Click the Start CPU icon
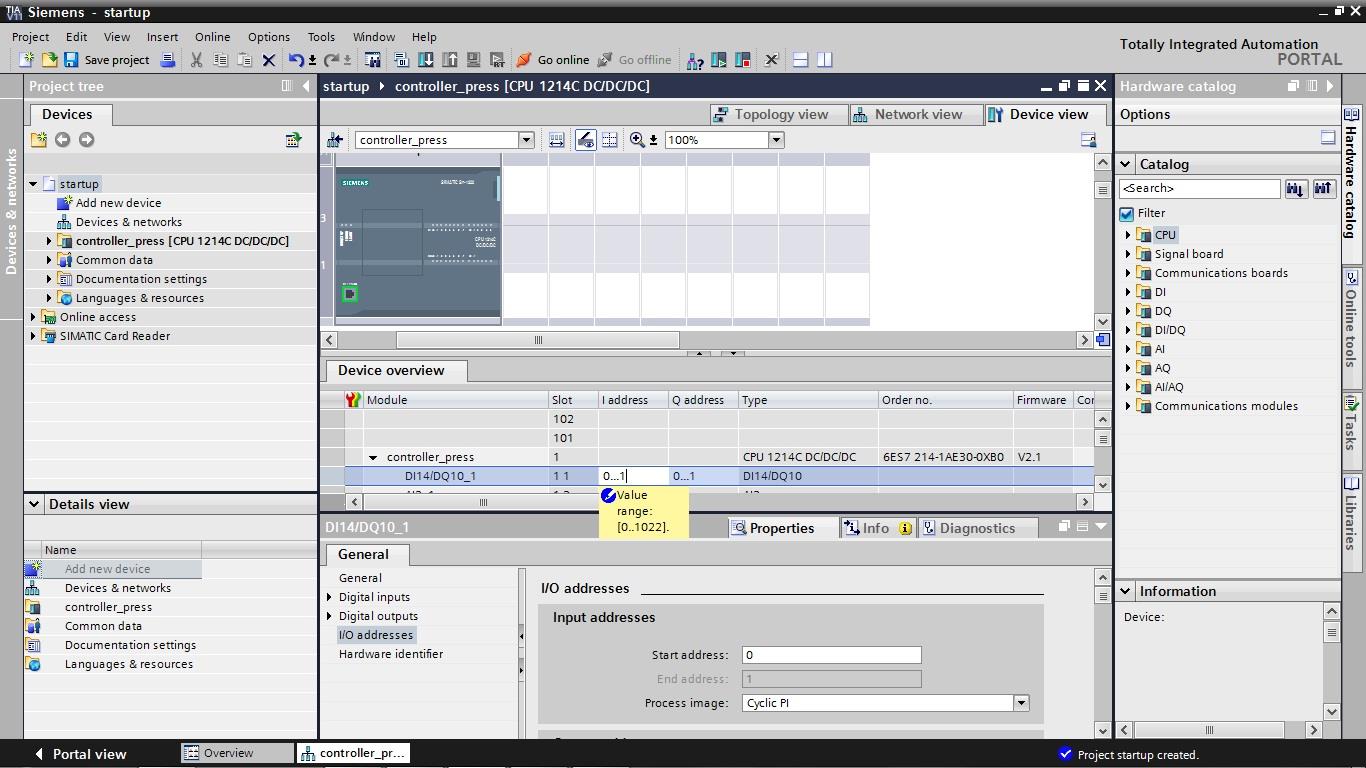Screen dimensions: 1366x768 coord(719,60)
